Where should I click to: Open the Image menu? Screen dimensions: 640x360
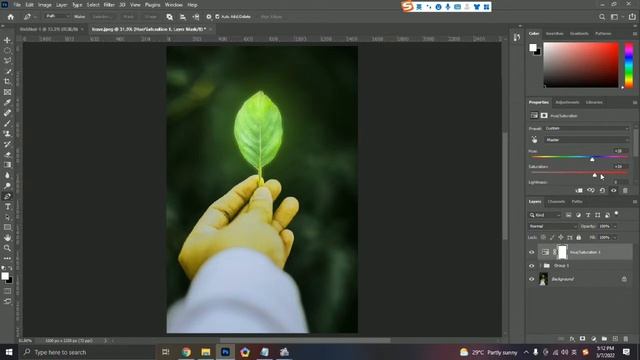click(x=44, y=5)
